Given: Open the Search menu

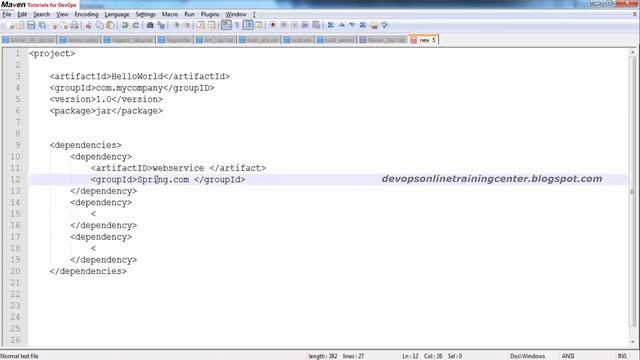Looking at the screenshot, I should (42, 14).
